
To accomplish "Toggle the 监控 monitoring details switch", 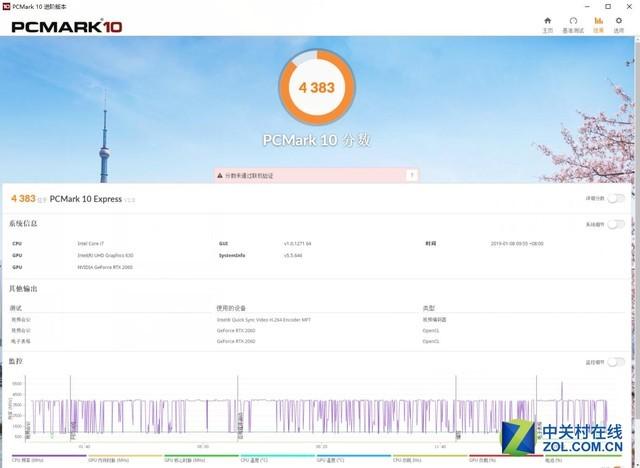I will click(616, 362).
